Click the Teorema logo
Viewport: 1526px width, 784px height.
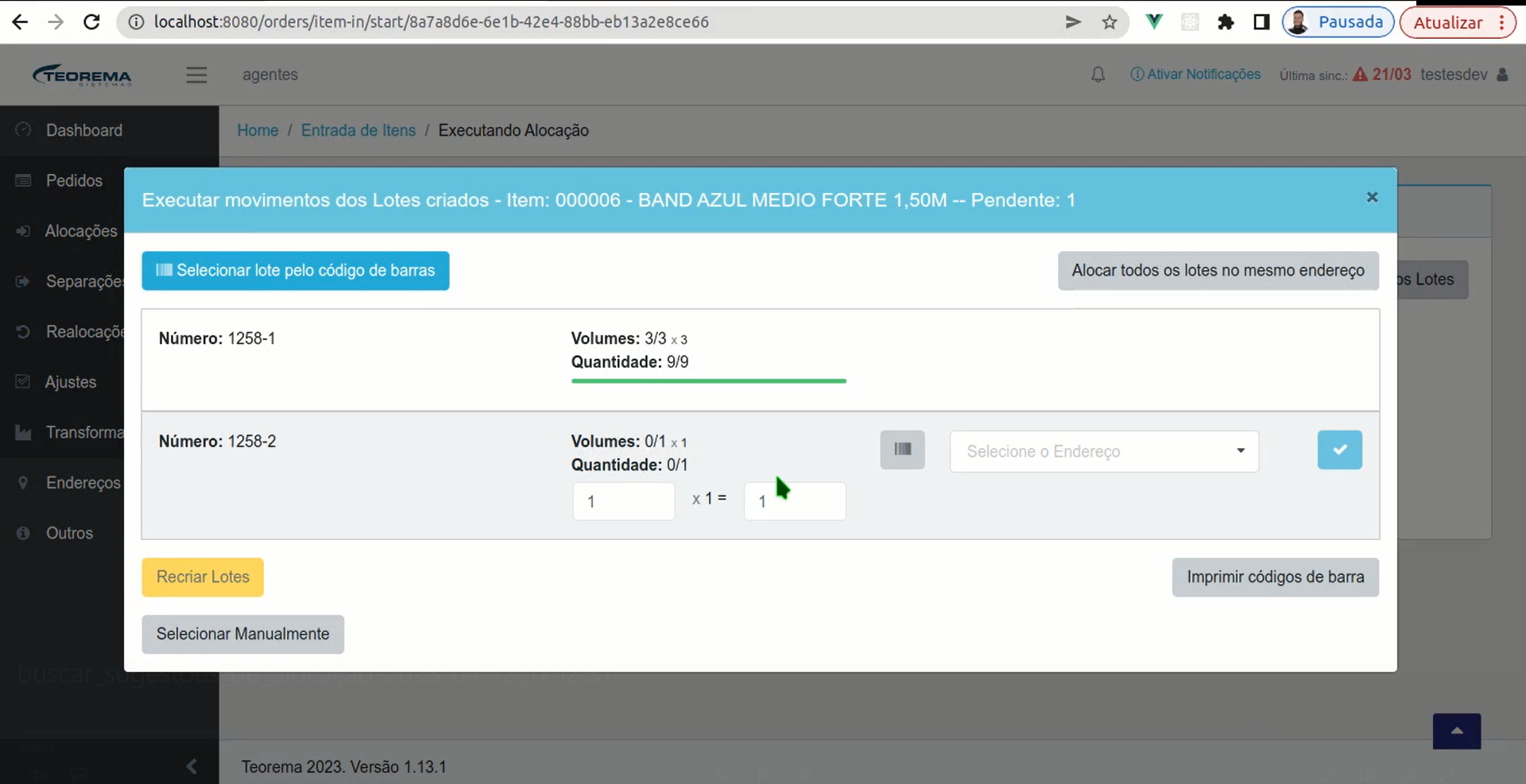[82, 75]
